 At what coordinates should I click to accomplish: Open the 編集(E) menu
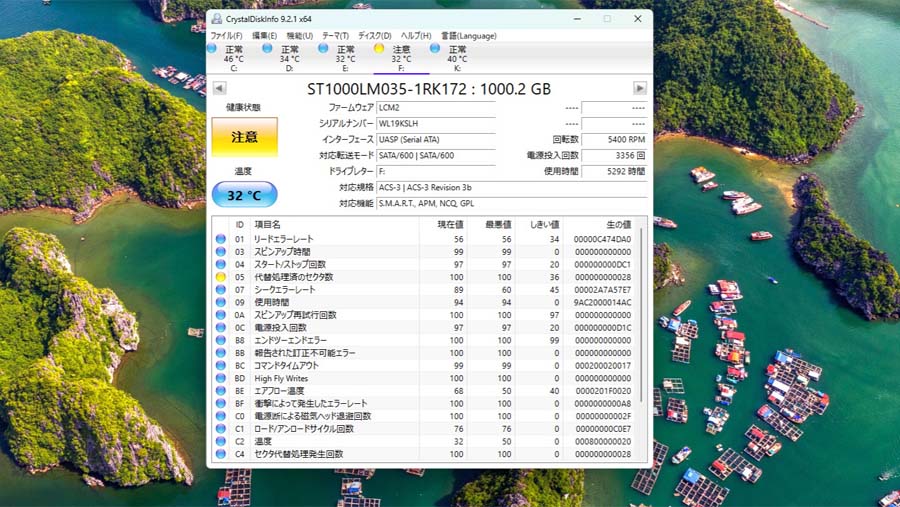[264, 36]
